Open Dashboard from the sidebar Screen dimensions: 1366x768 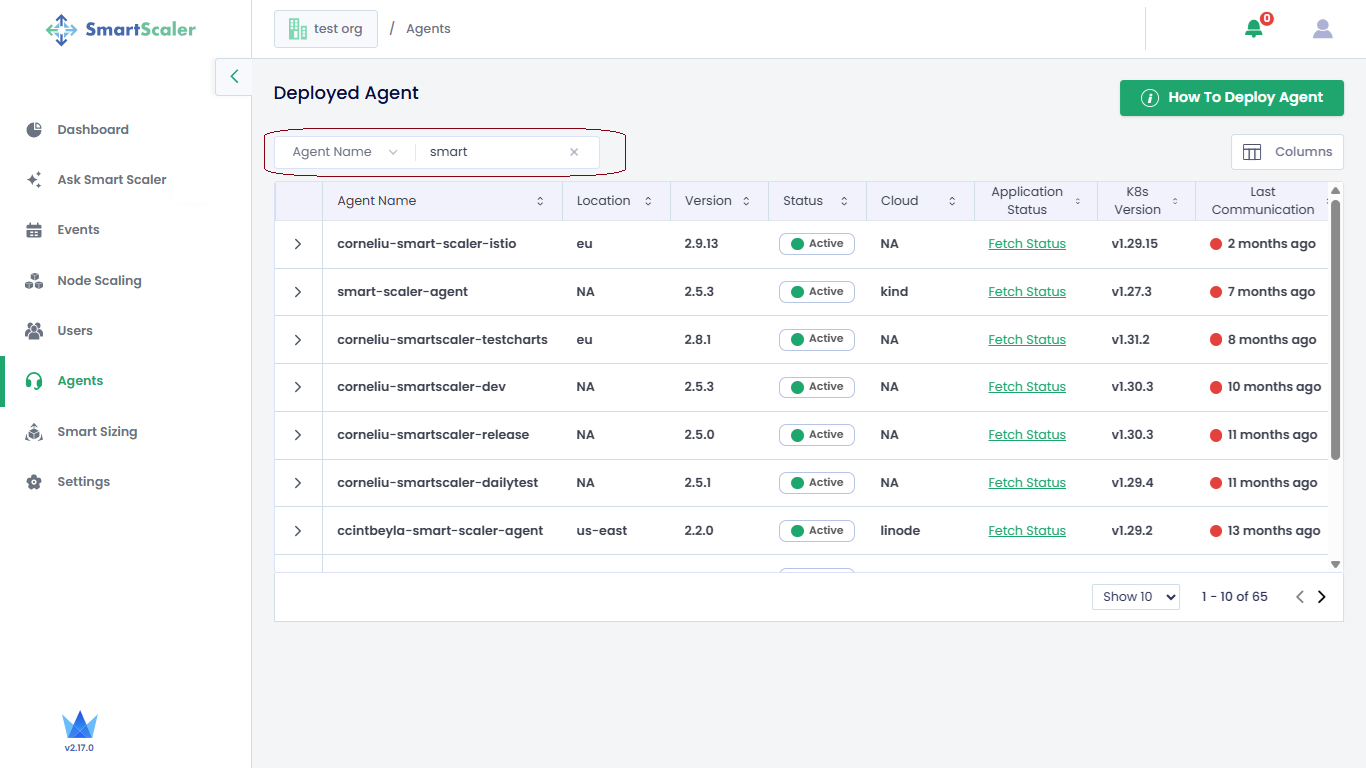[93, 130]
